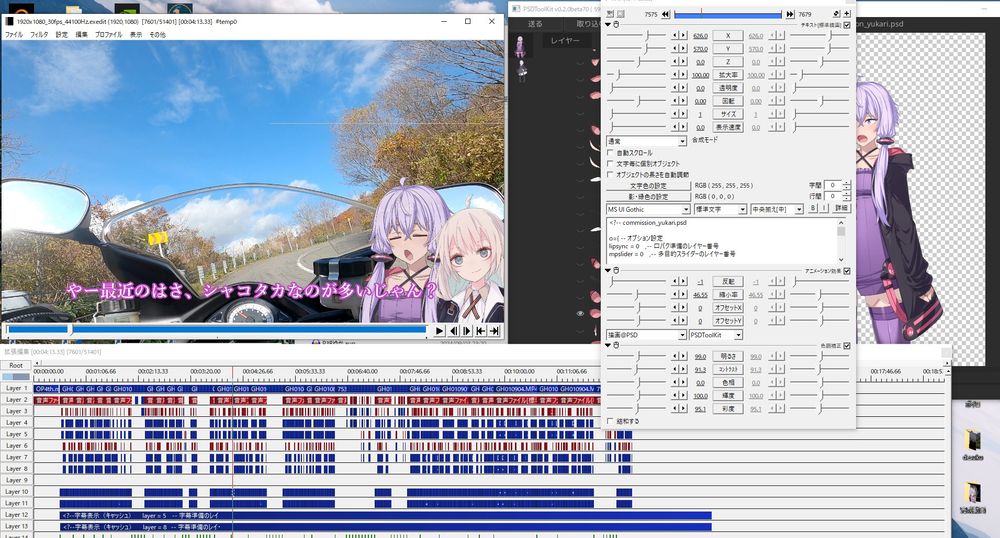1000x538 pixels.
Task: Enable the 自動スクロール checkbox
Action: click(x=610, y=153)
